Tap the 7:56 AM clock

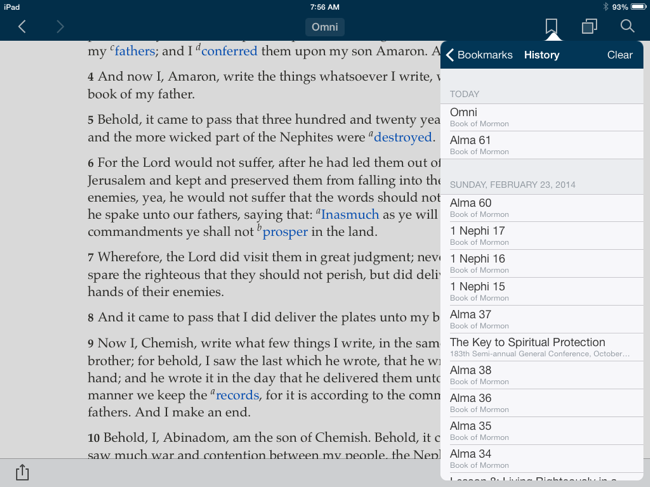[325, 7]
